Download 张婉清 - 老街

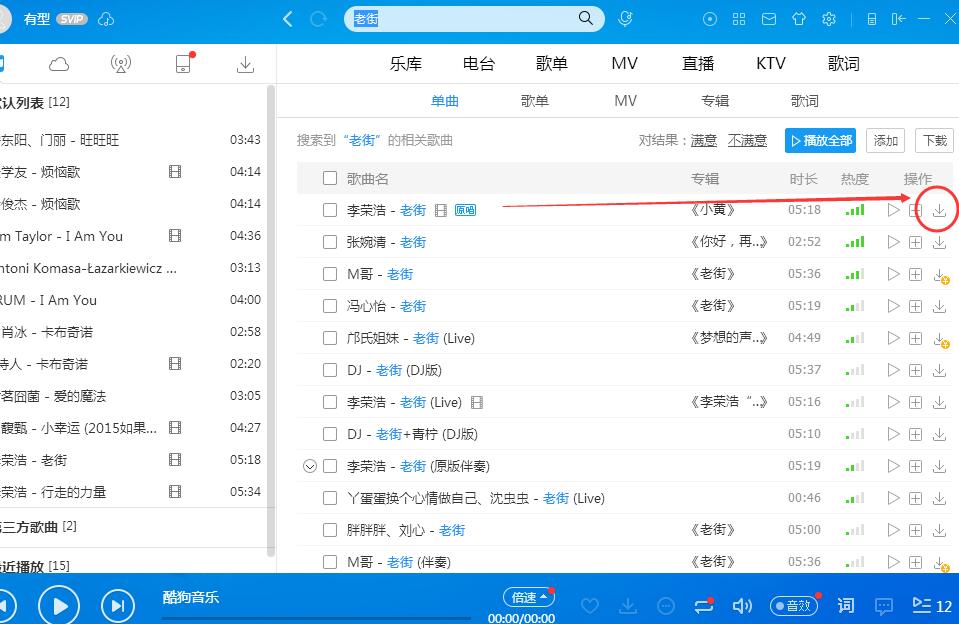click(x=939, y=242)
